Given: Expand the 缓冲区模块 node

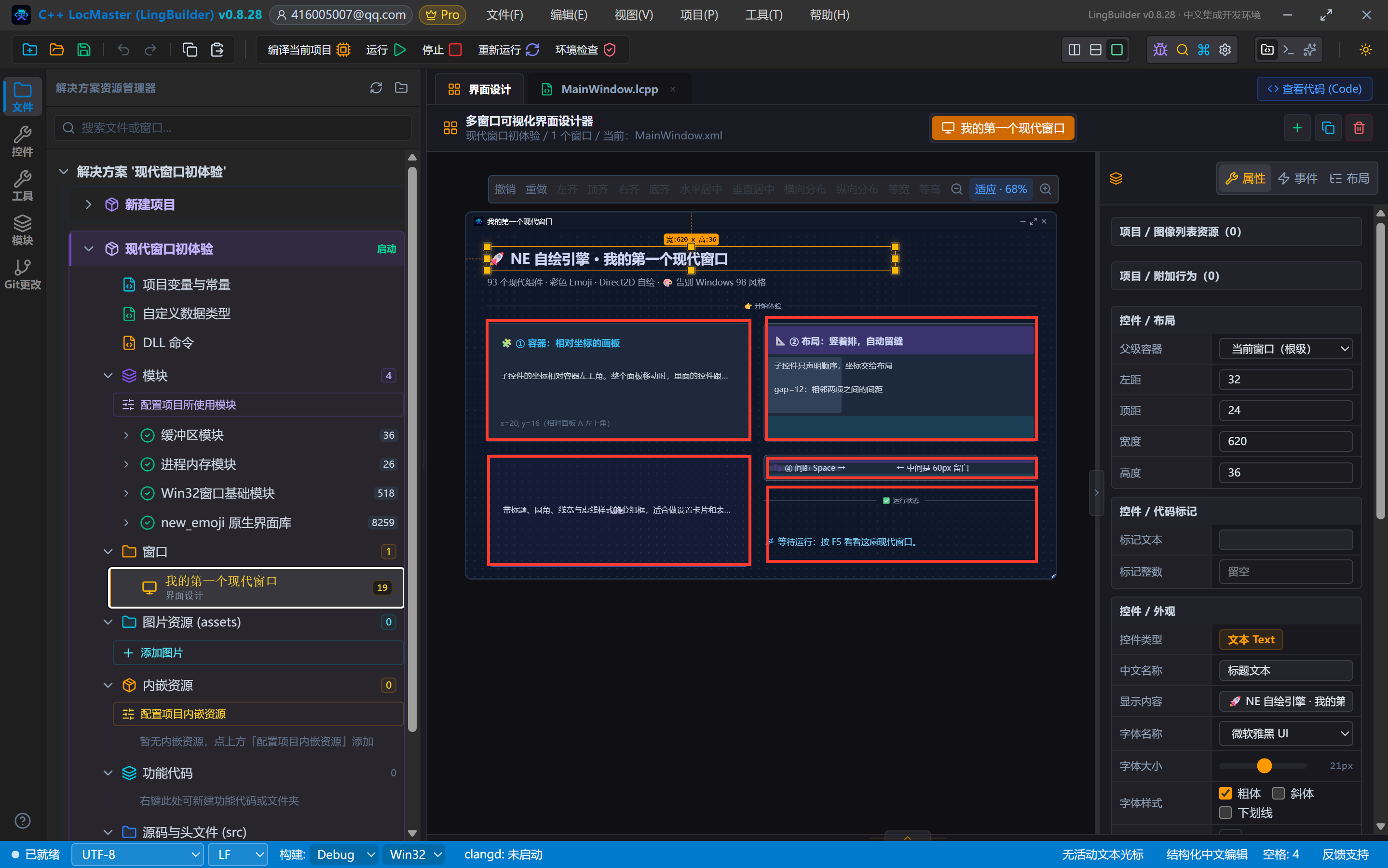Looking at the screenshot, I should coord(126,435).
